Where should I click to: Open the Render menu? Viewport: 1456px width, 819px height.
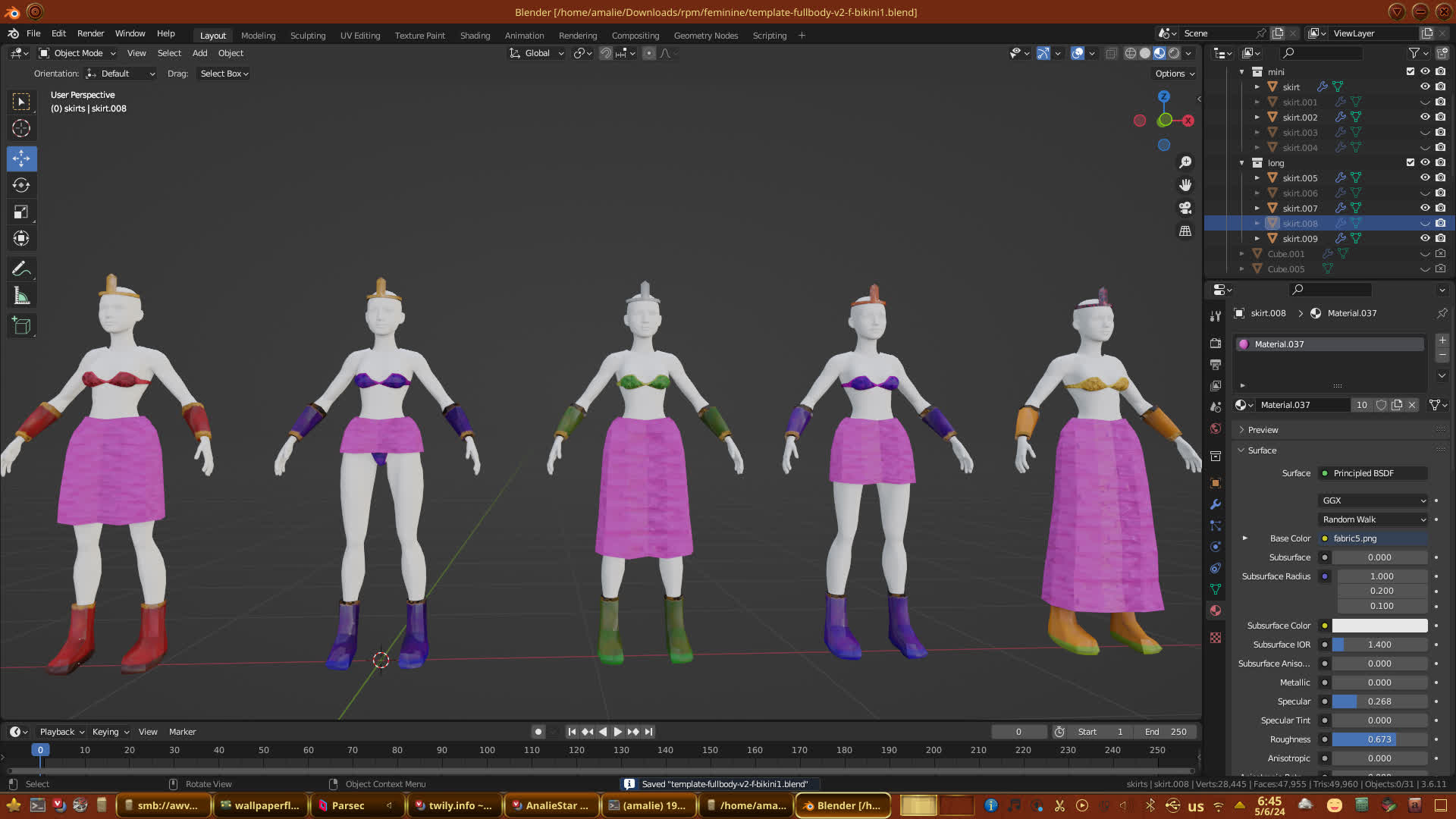tap(90, 33)
